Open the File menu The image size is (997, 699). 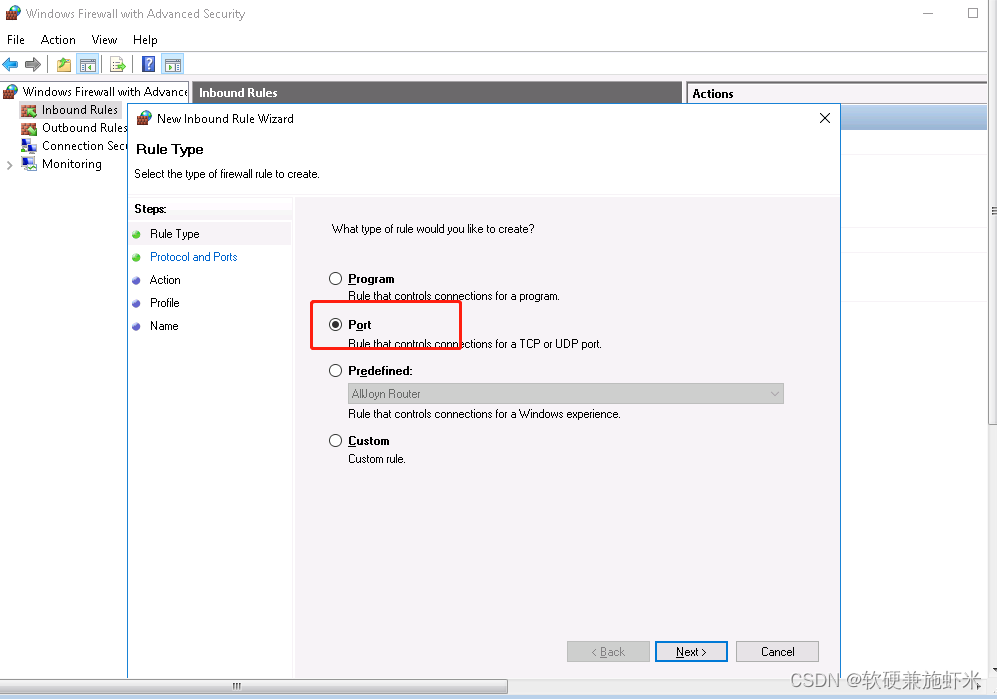(x=16, y=39)
